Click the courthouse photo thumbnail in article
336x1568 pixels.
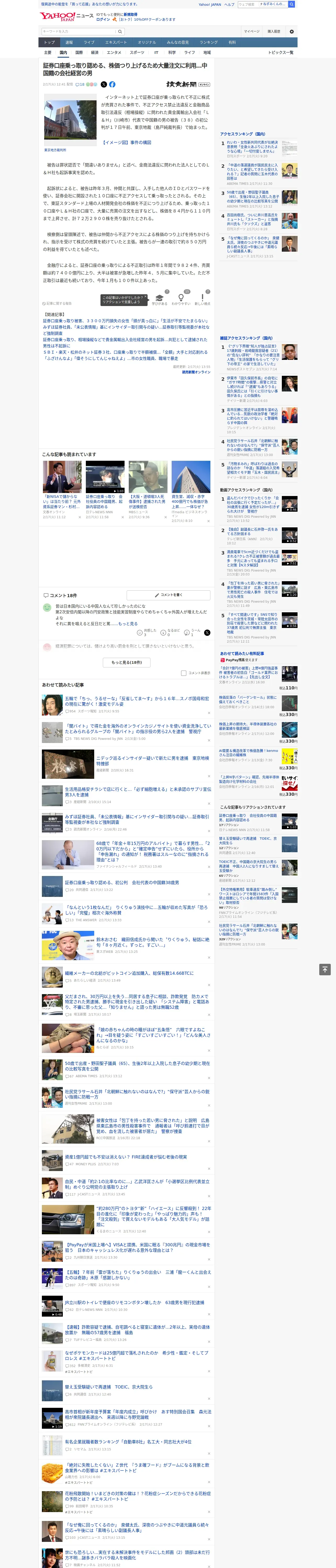click(70, 119)
